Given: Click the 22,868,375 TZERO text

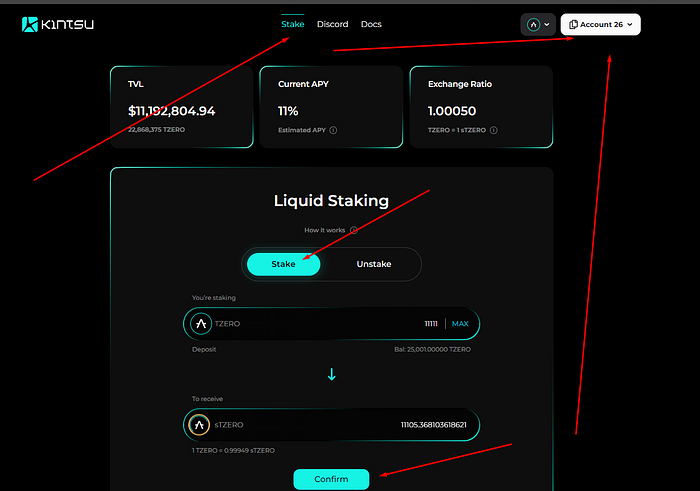Looking at the screenshot, I should pyautogui.click(x=156, y=129).
